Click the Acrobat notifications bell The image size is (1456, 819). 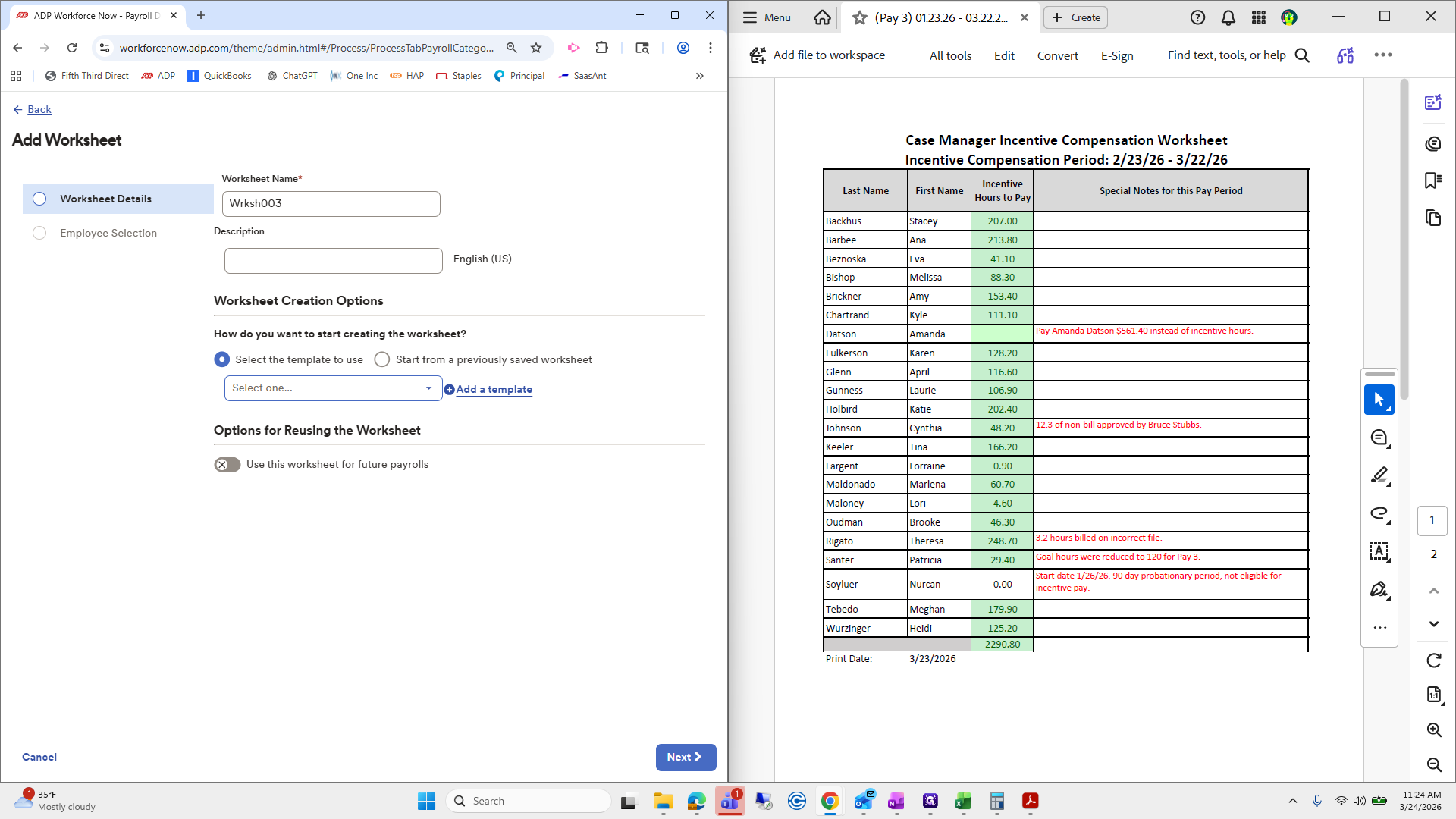1228,17
